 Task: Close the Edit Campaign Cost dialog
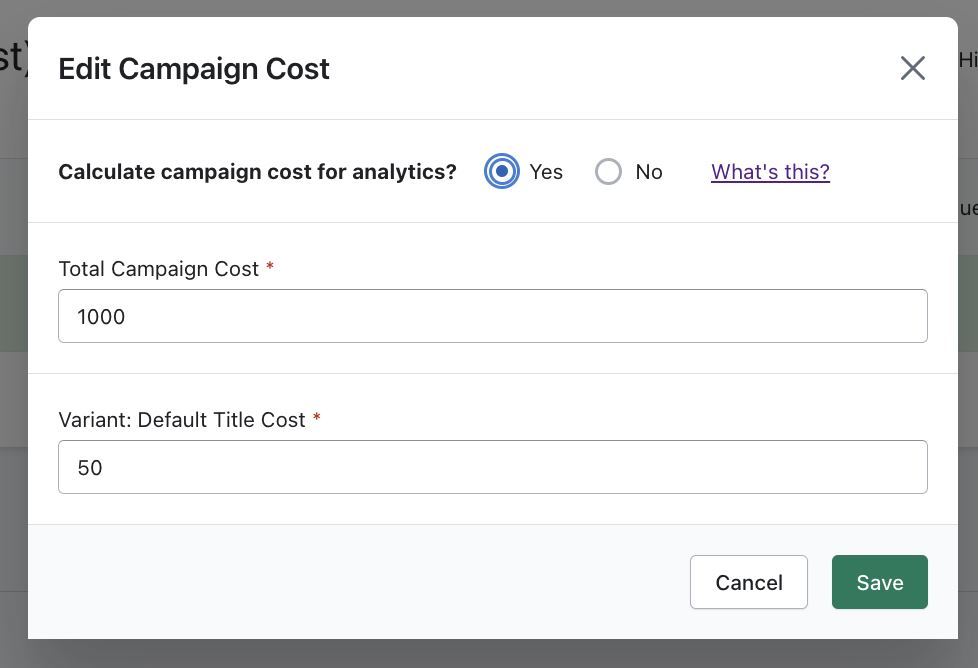tap(912, 68)
